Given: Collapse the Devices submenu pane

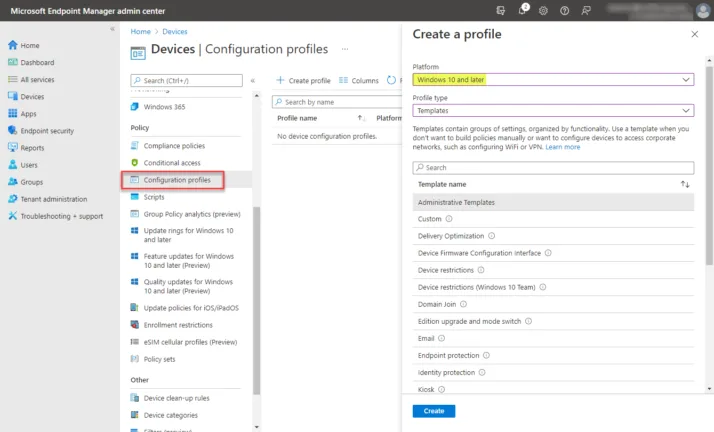Looking at the screenshot, I should point(253,81).
